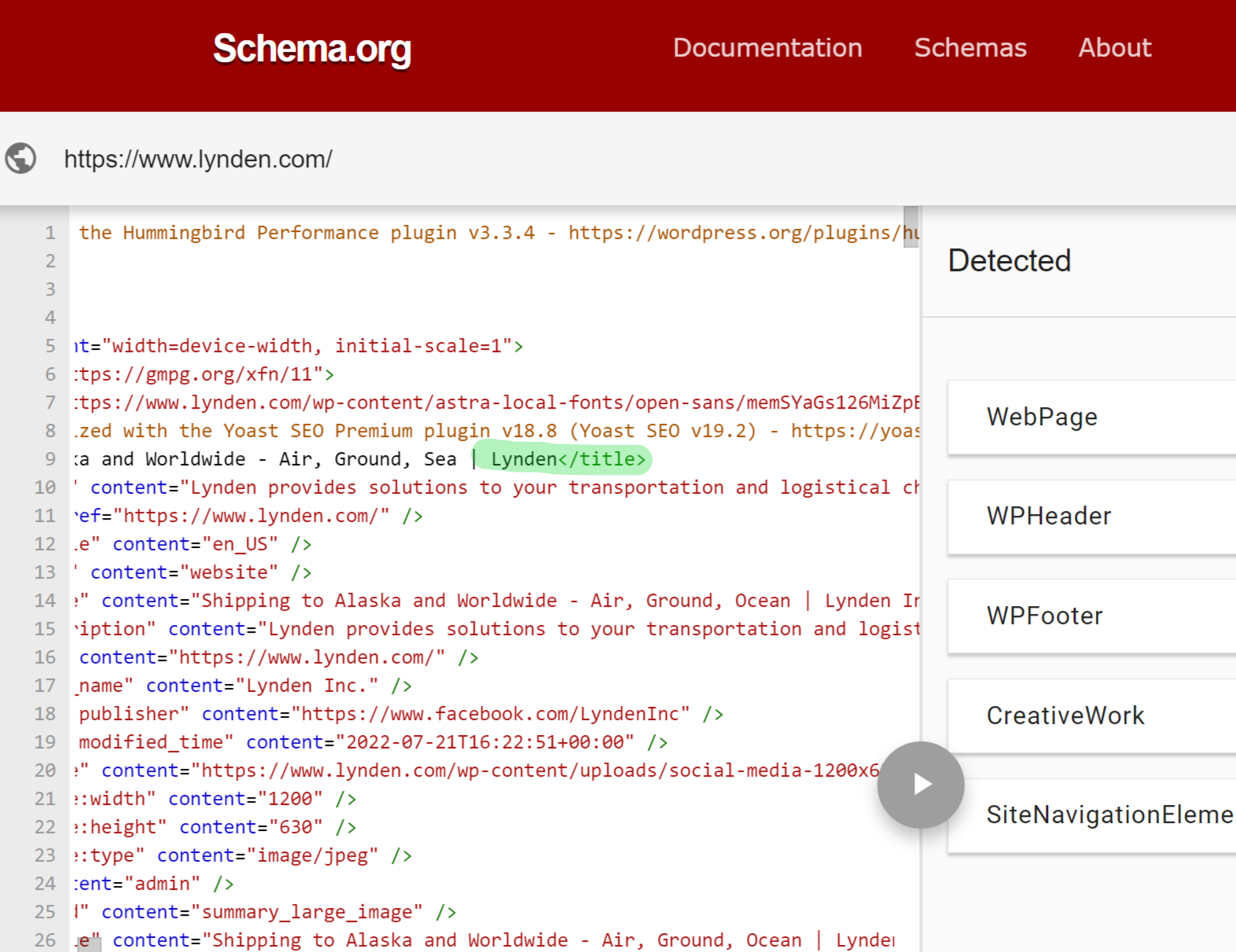Select line number 9 in the gutter
The image size is (1236, 952).
coord(50,459)
